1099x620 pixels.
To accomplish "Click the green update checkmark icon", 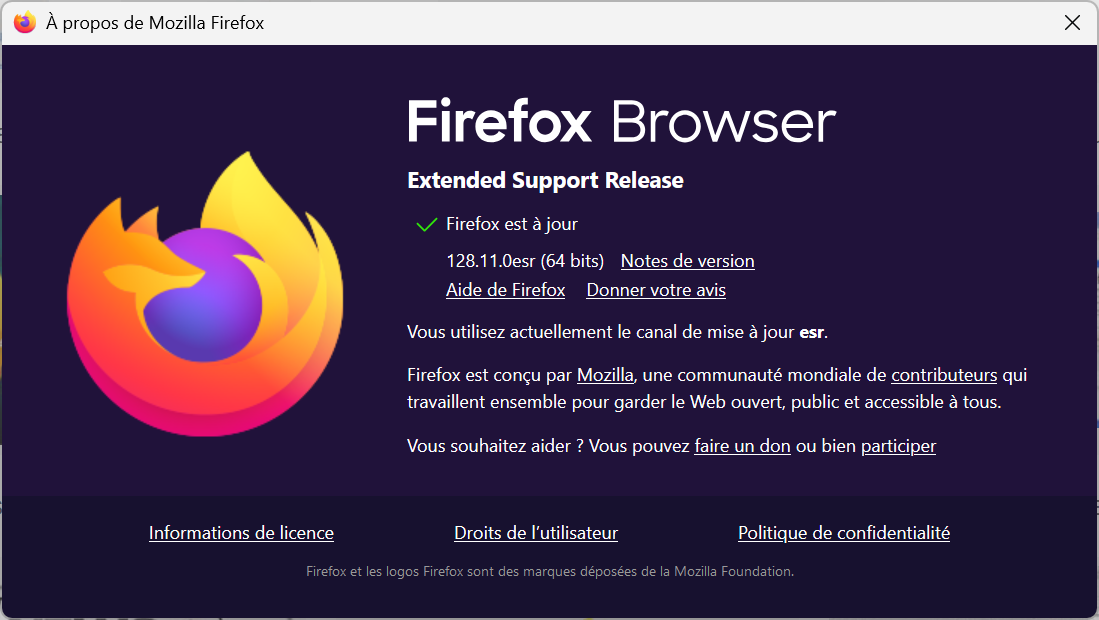I will (426, 225).
